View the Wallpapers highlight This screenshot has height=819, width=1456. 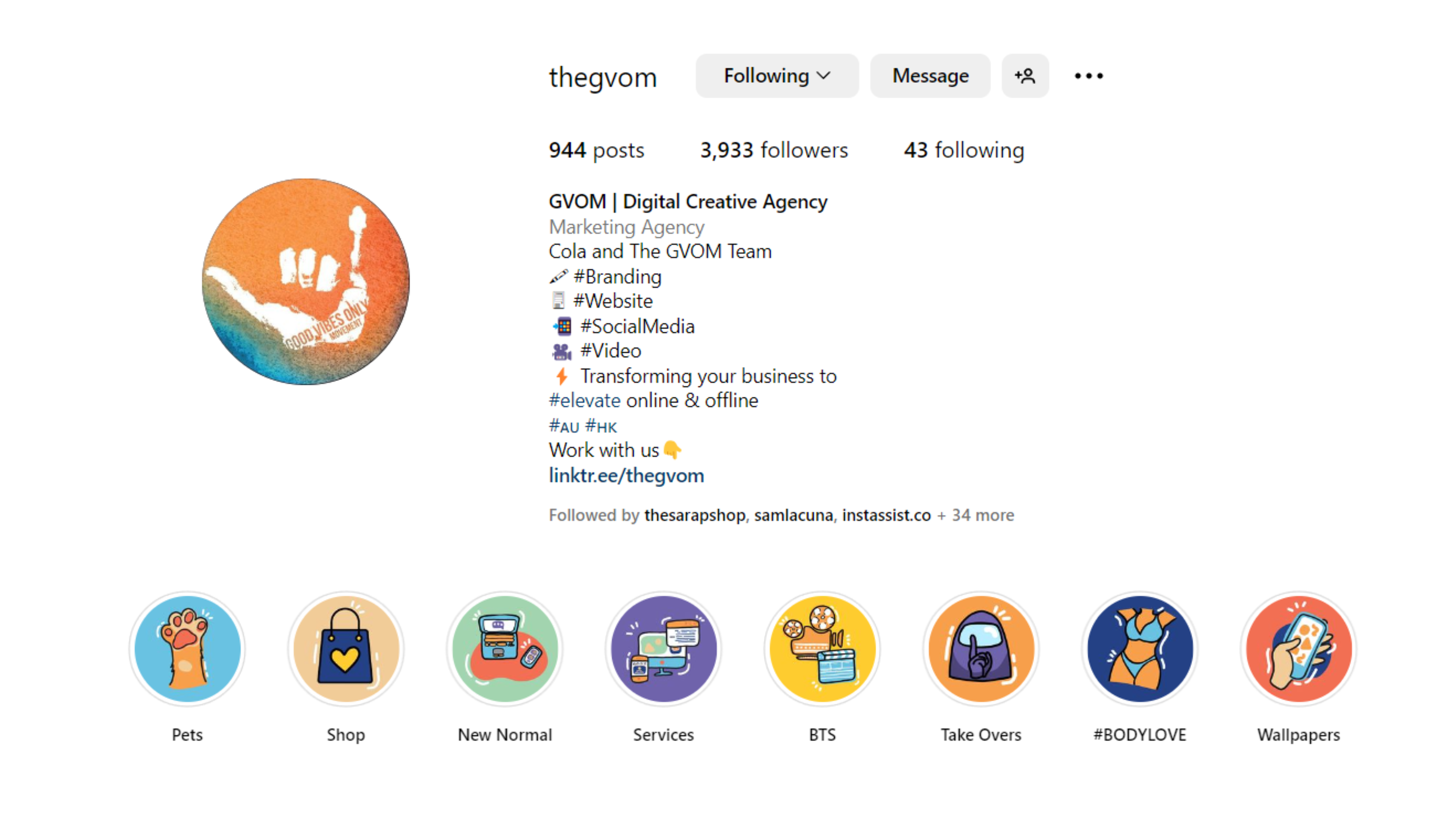coord(1299,649)
